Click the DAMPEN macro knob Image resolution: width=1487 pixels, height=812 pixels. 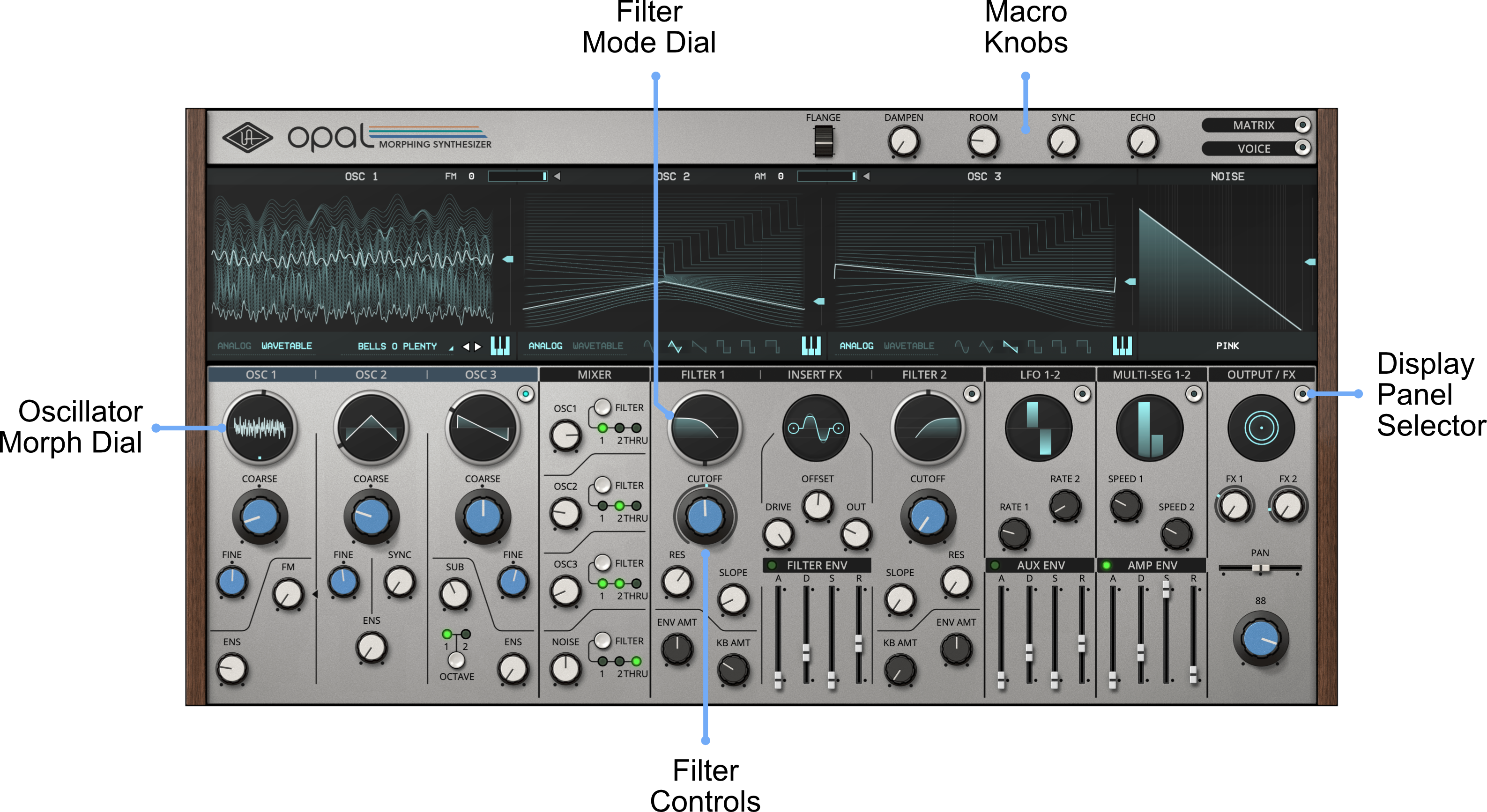pyautogui.click(x=904, y=142)
